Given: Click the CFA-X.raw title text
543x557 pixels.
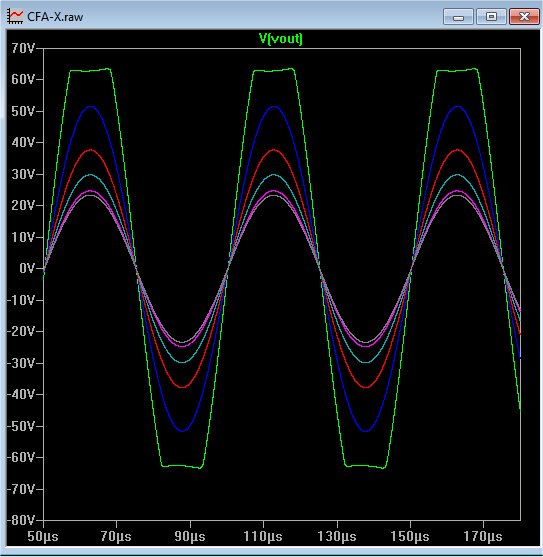Looking at the screenshot, I should pyautogui.click(x=55, y=17).
